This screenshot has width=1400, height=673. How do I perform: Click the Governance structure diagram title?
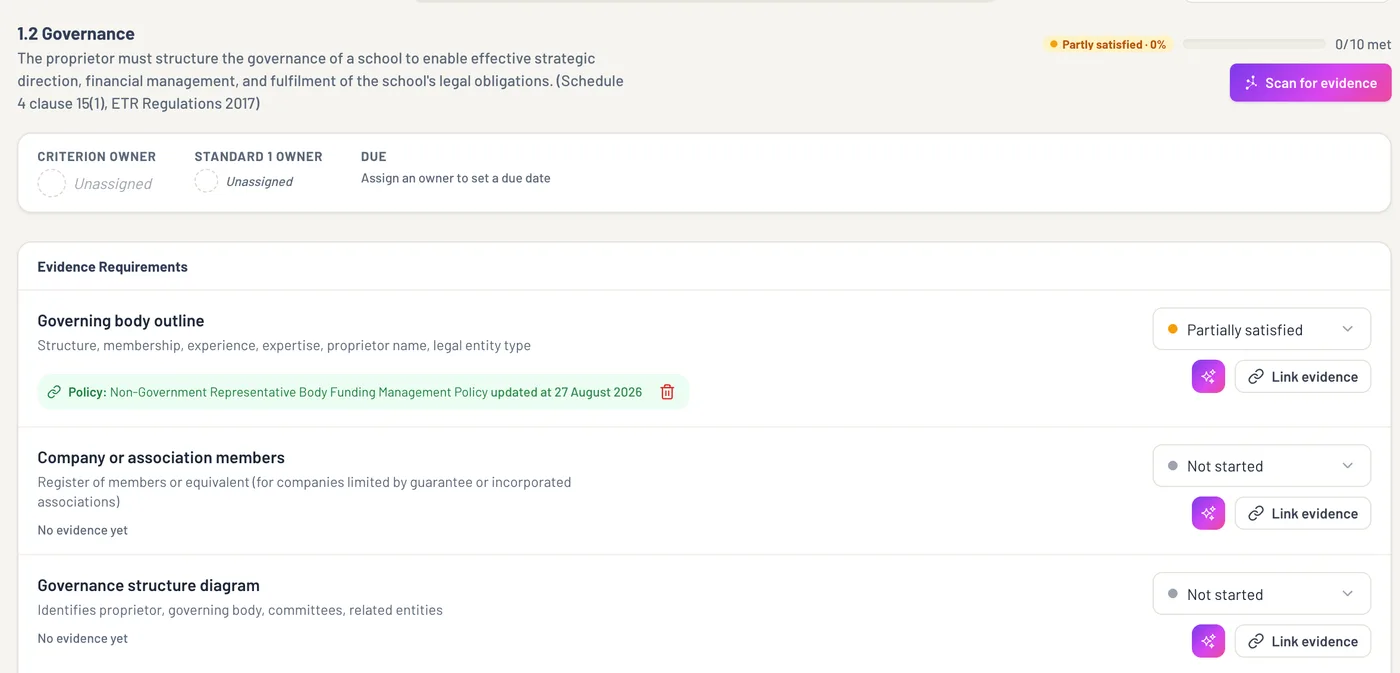click(x=148, y=586)
